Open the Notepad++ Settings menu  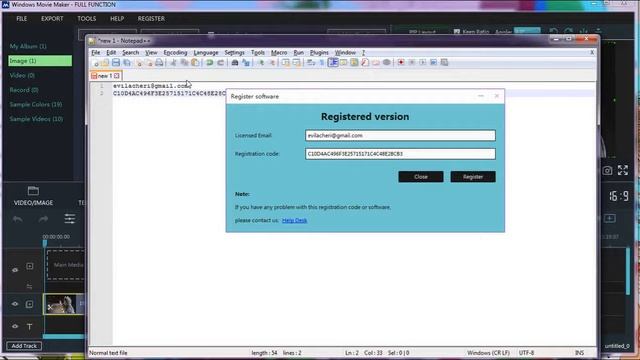click(234, 53)
